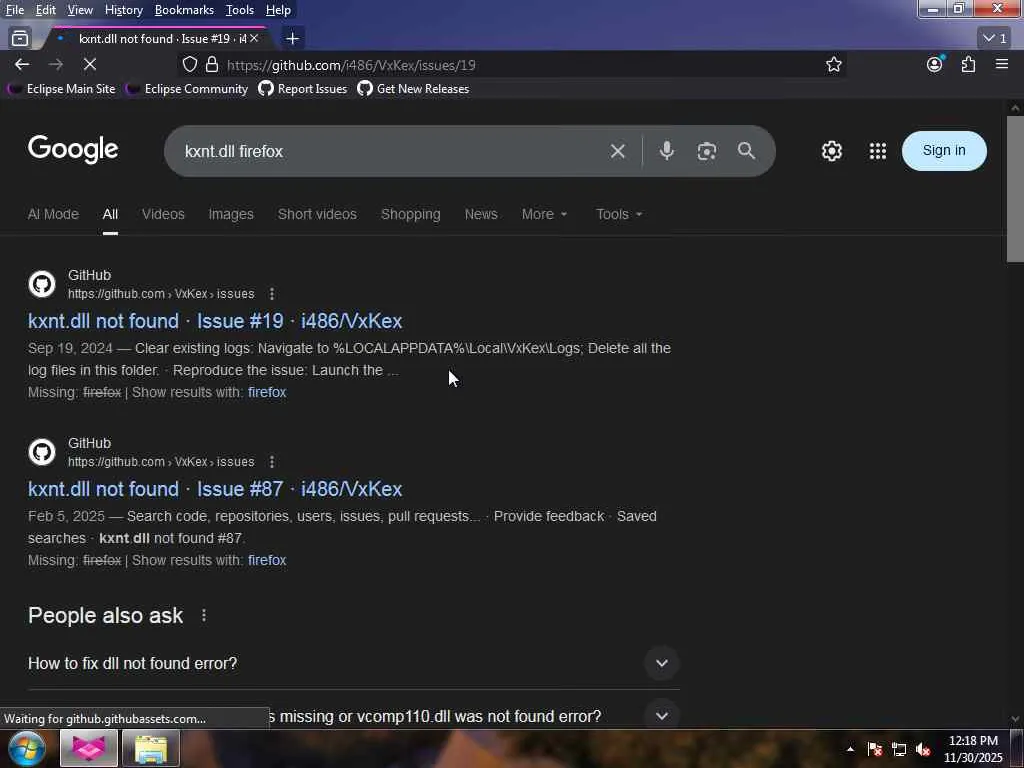Open File Explorer from the taskbar
Screen dimensions: 1024x768
pyautogui.click(x=151, y=748)
